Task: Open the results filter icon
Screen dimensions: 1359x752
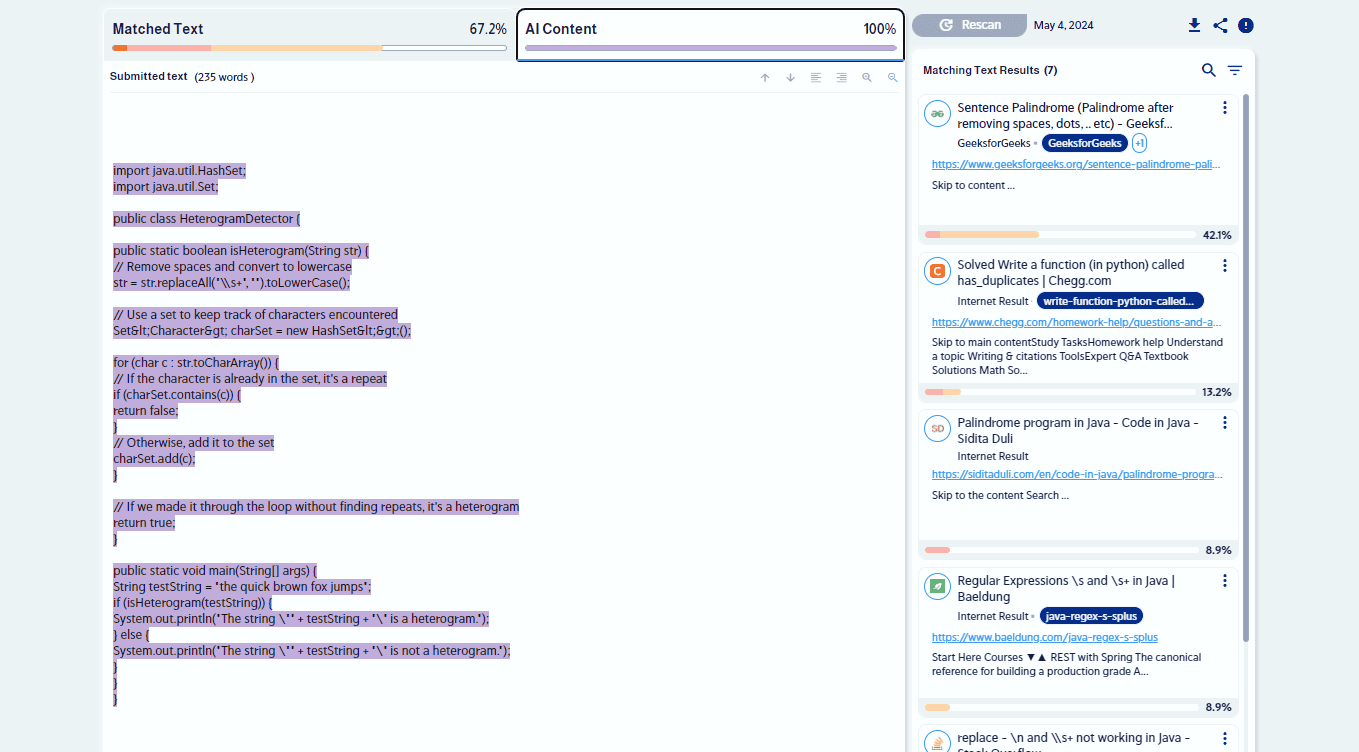Action: pos(1235,70)
